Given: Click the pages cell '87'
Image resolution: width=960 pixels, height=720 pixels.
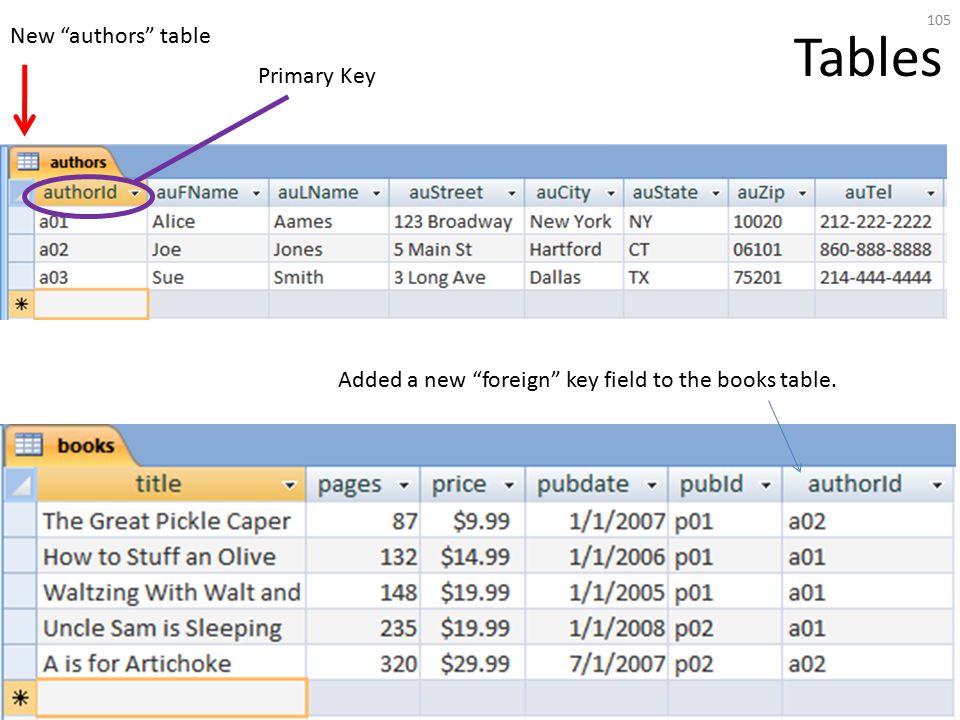Looking at the screenshot, I should pos(363,521).
